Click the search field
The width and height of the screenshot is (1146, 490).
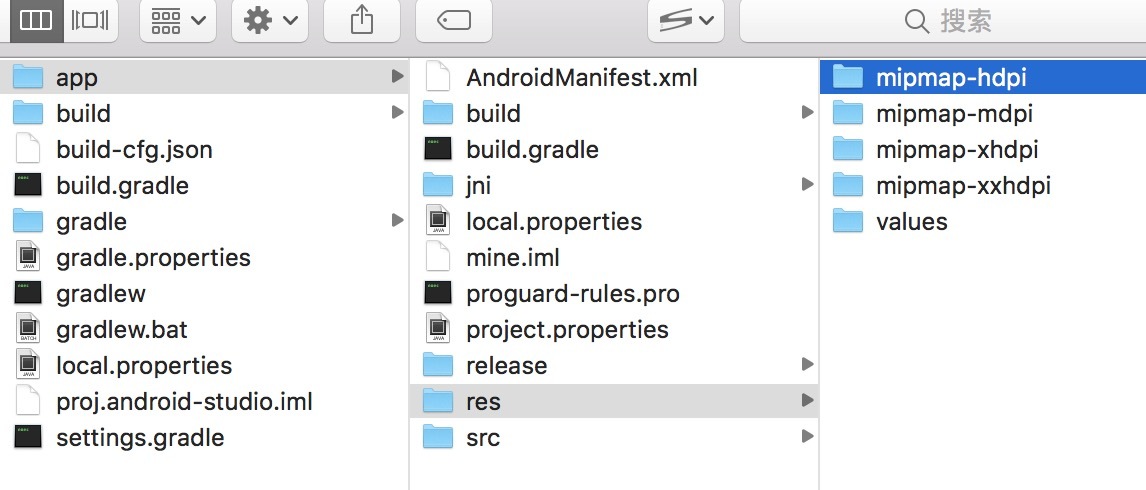(940, 21)
